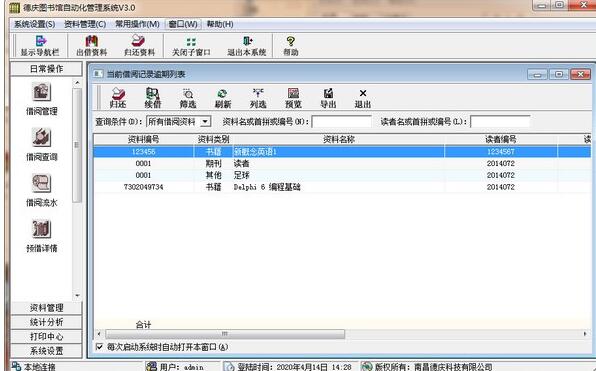Viewport: 596px width, 371px height.
Task: Sort by the 资料名称 column header
Action: tap(338, 139)
